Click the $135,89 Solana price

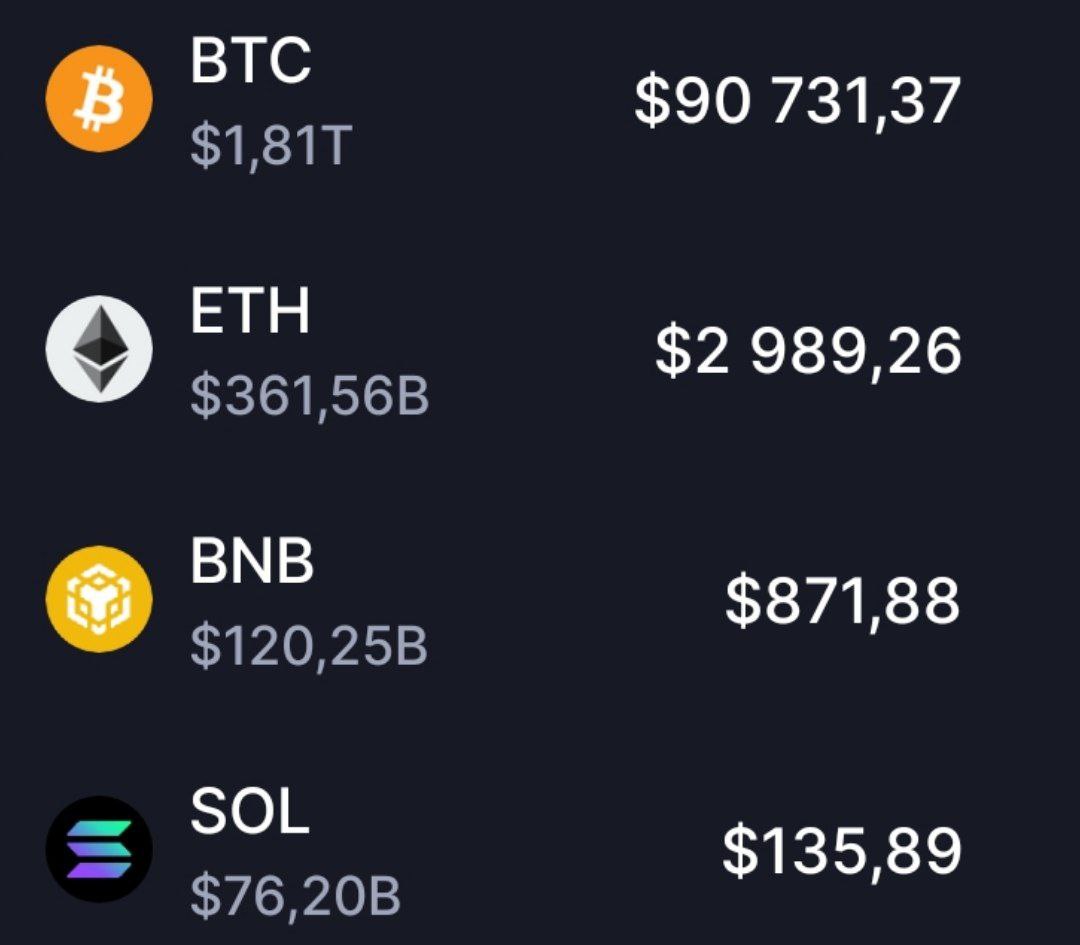pos(841,851)
